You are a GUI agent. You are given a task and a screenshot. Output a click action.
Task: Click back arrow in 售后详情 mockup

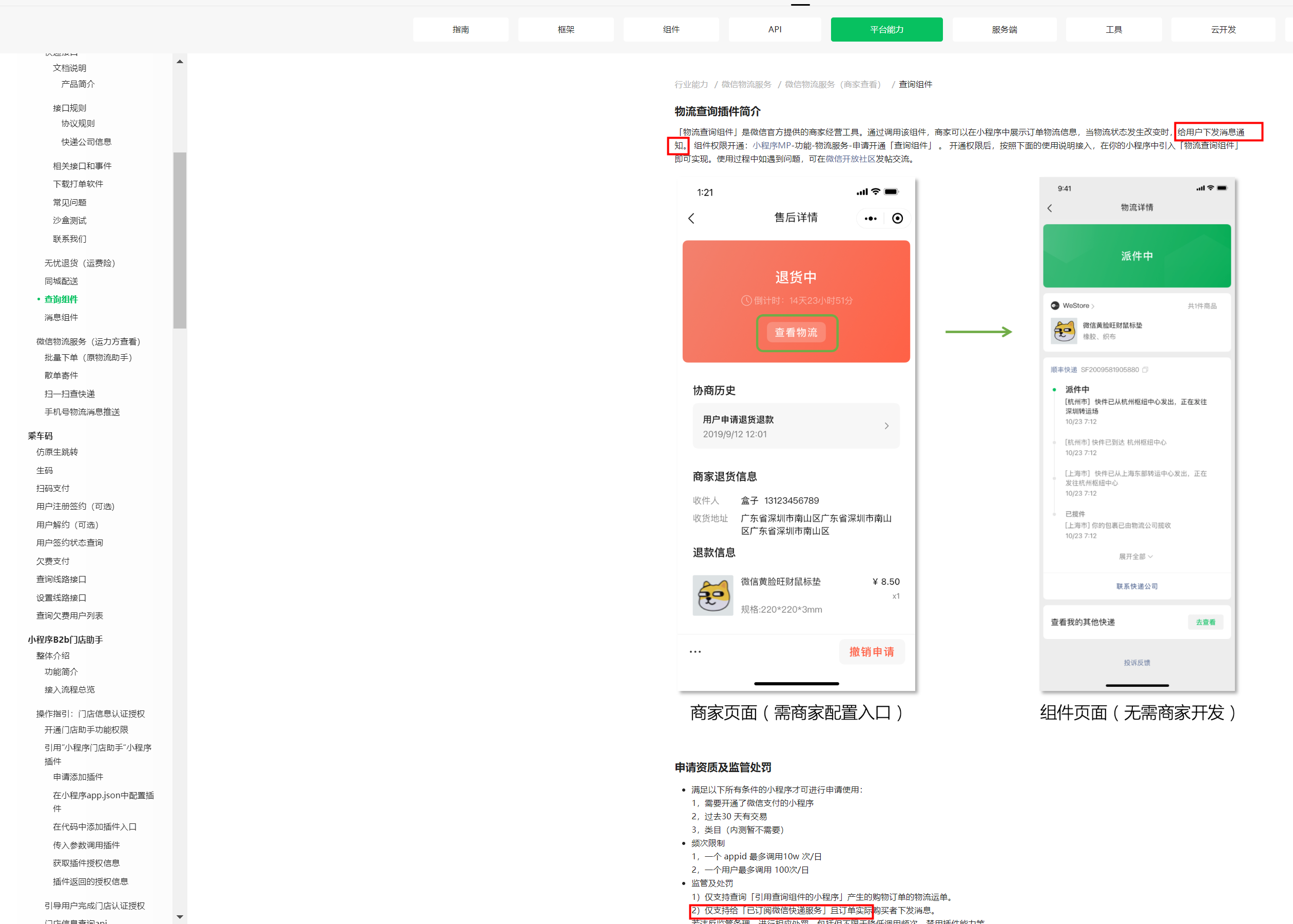(x=691, y=219)
